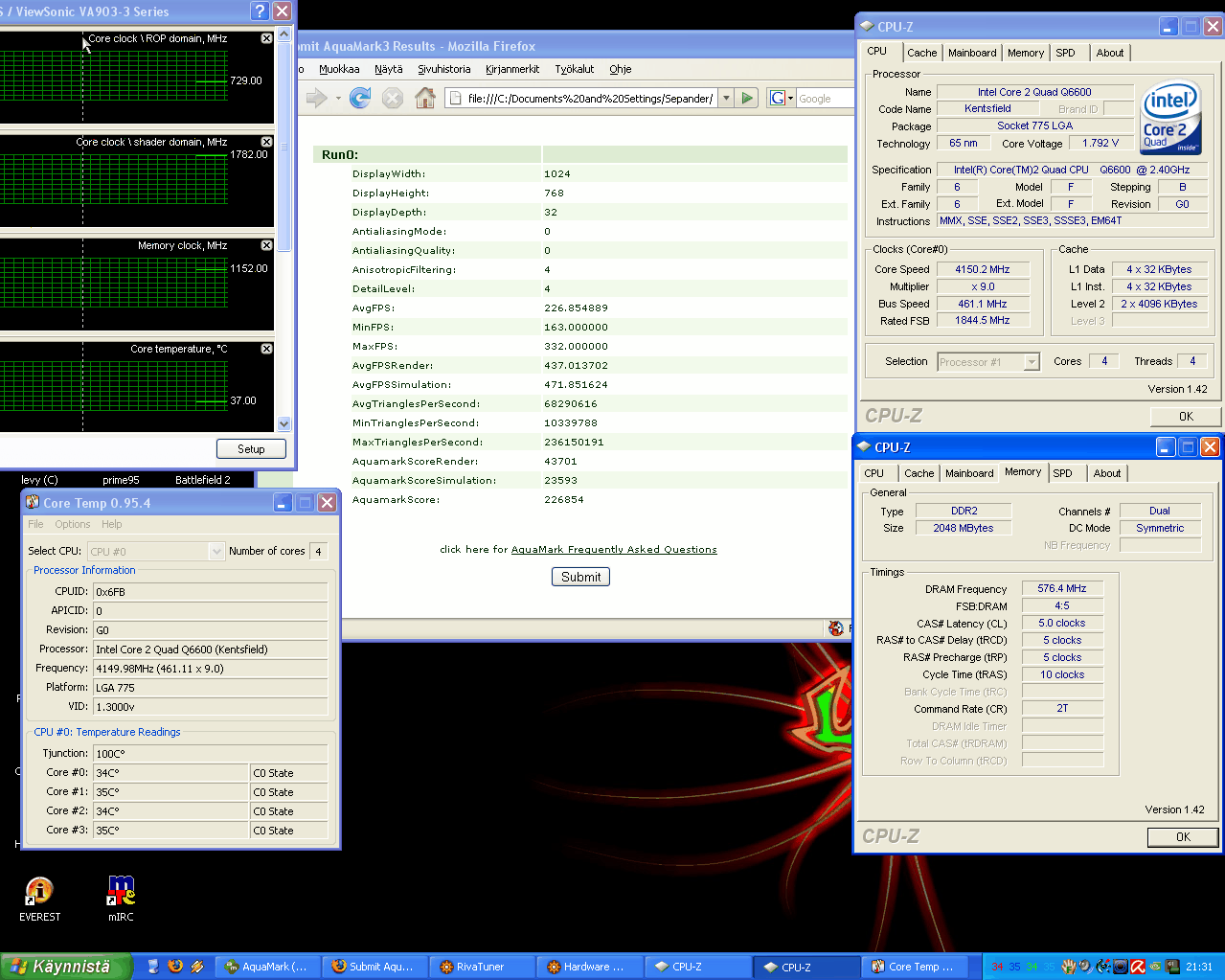Close the shader domain clock graph
1225x980 pixels.
tap(267, 142)
